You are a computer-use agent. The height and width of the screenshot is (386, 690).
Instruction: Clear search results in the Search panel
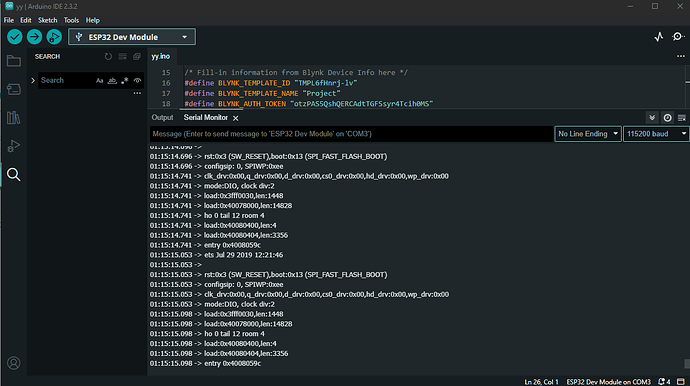123,56
